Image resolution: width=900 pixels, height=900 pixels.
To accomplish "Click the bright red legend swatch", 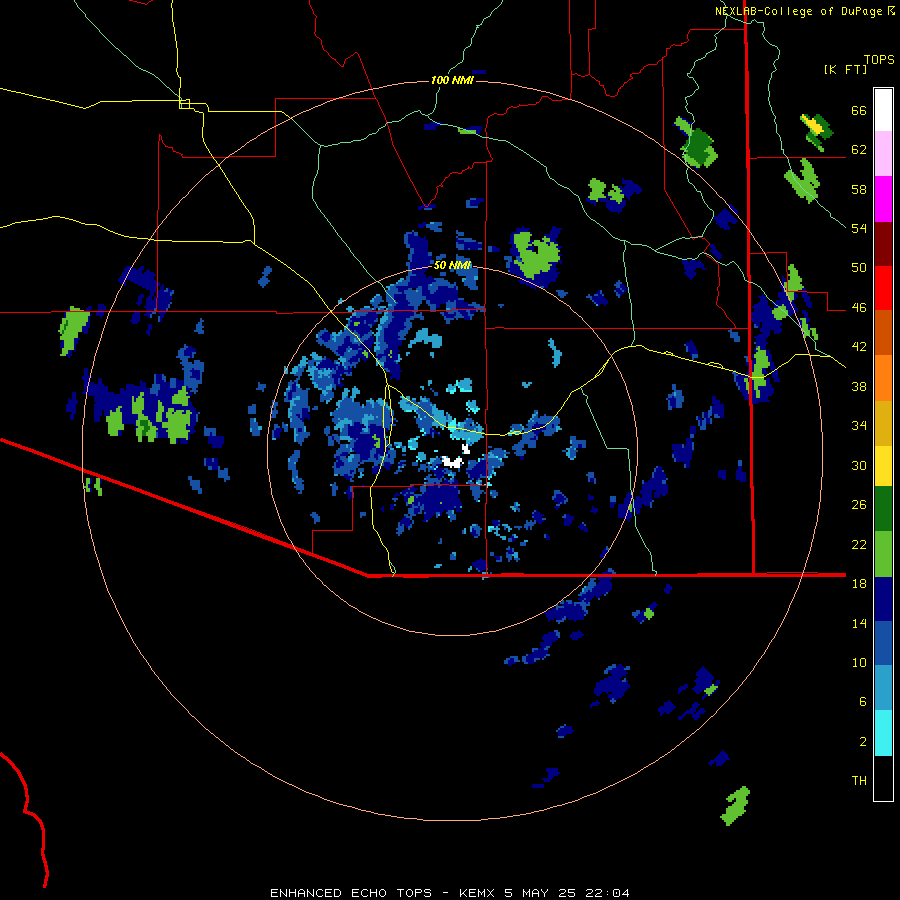I will 883,288.
